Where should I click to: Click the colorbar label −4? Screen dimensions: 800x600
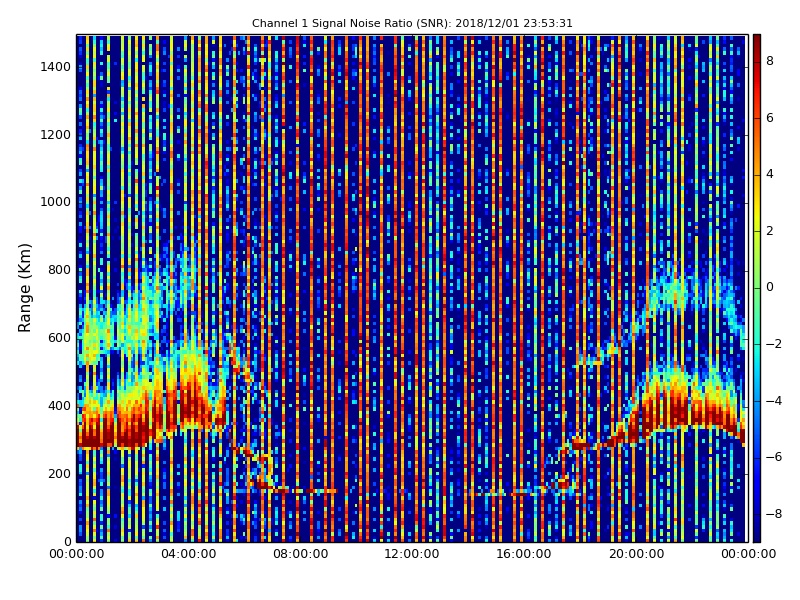click(774, 401)
